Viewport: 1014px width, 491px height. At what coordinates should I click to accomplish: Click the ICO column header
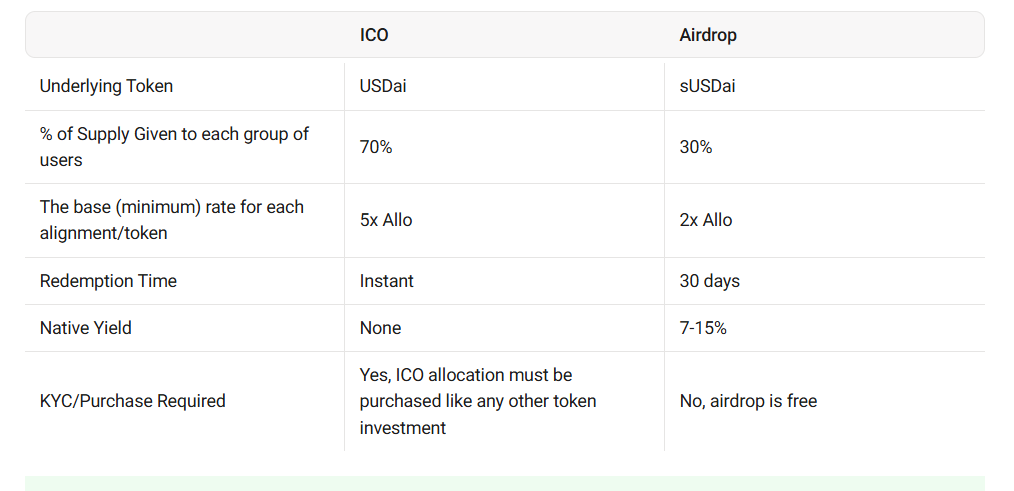pos(374,35)
